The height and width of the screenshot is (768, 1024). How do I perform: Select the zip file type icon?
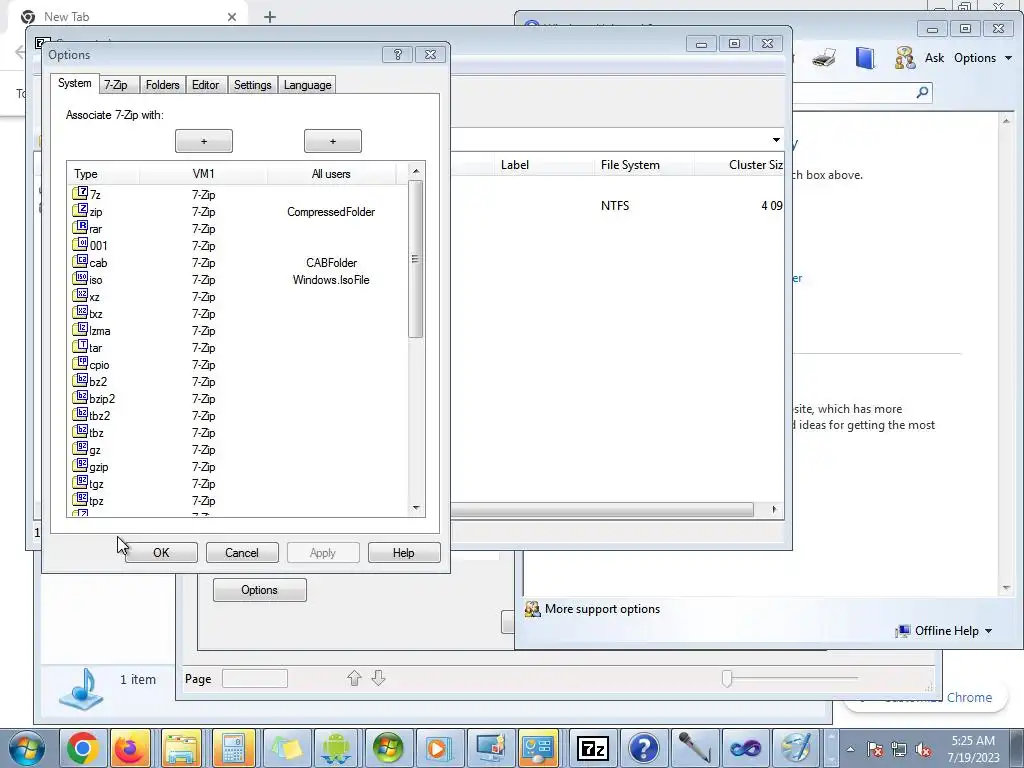[80, 210]
